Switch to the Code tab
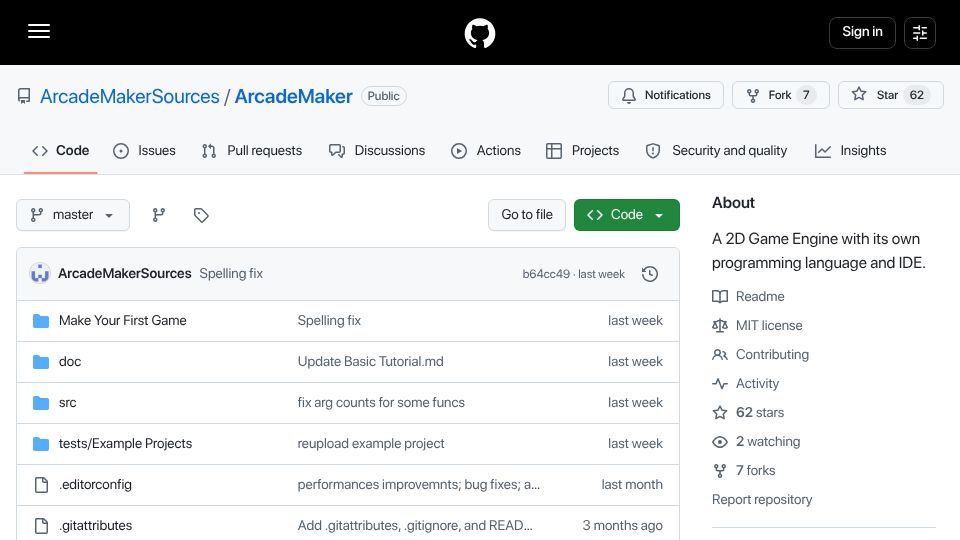 tap(61, 151)
